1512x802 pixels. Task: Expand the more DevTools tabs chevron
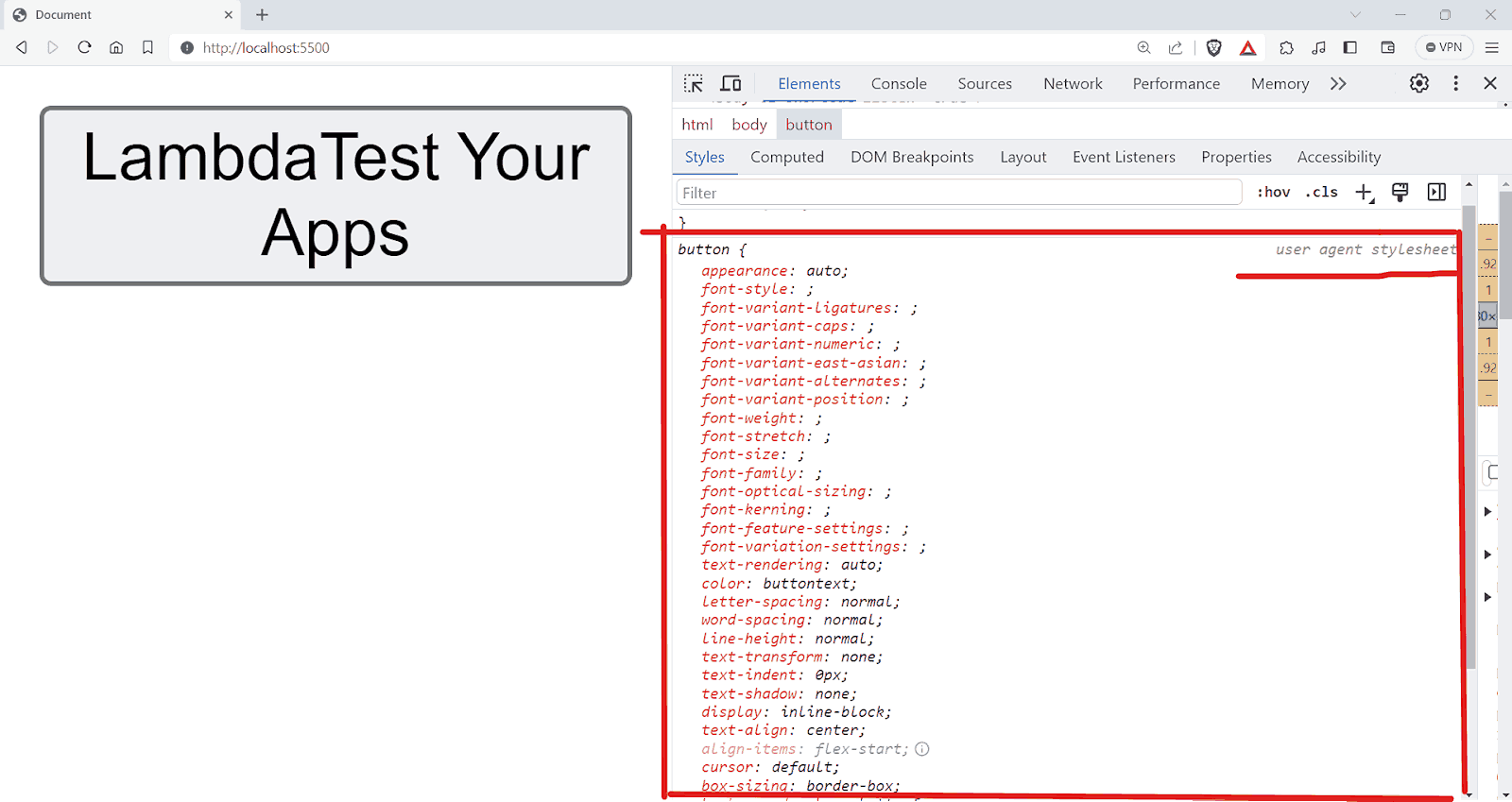click(1337, 83)
